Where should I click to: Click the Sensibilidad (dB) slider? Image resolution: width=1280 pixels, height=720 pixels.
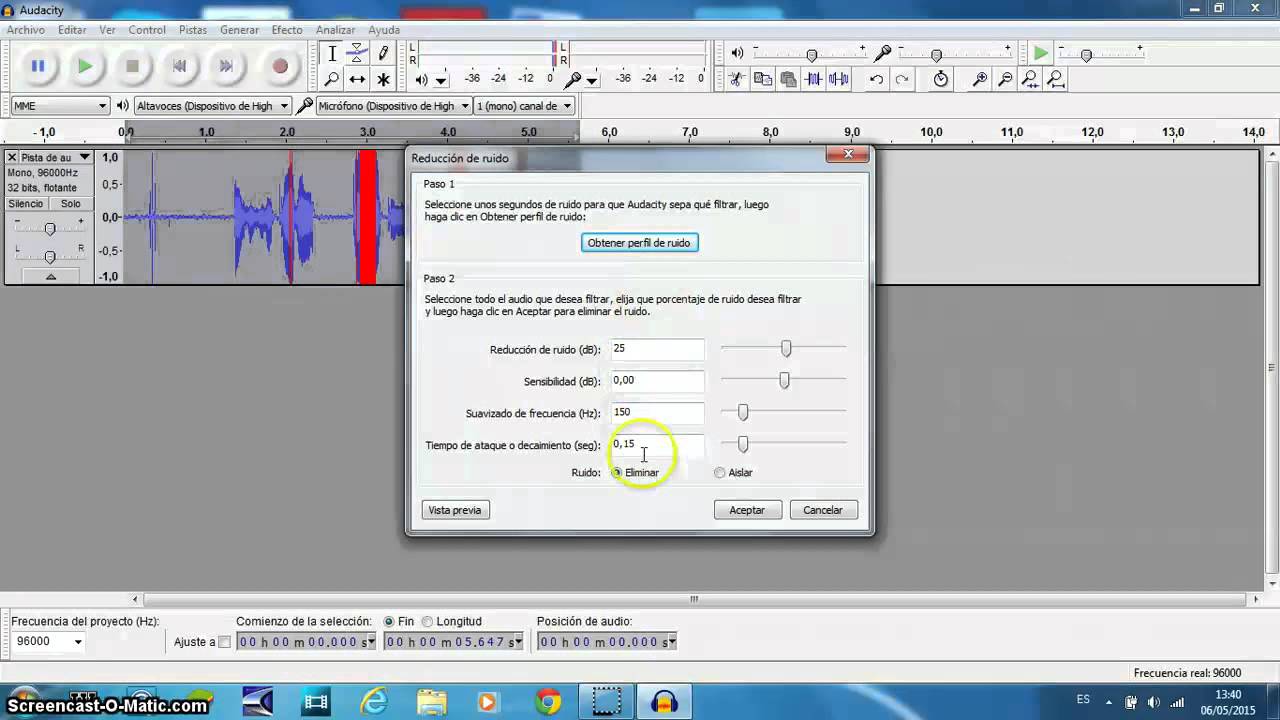point(784,380)
